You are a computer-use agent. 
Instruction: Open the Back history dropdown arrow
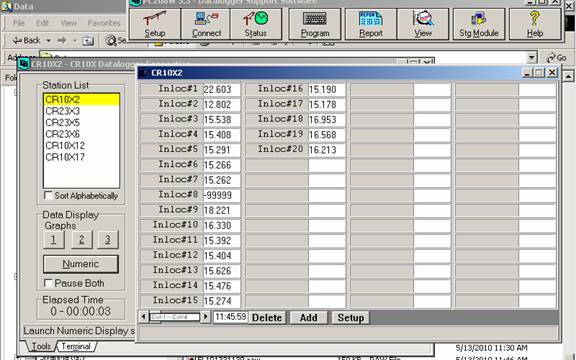click(48, 40)
